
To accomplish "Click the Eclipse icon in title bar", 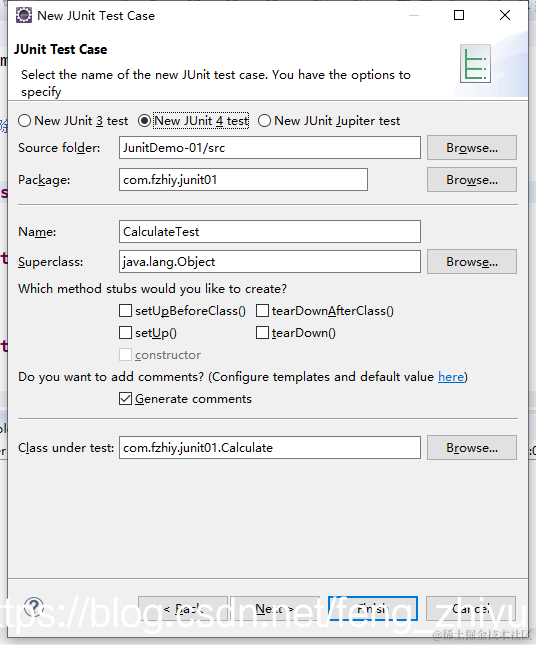I will [x=23, y=15].
